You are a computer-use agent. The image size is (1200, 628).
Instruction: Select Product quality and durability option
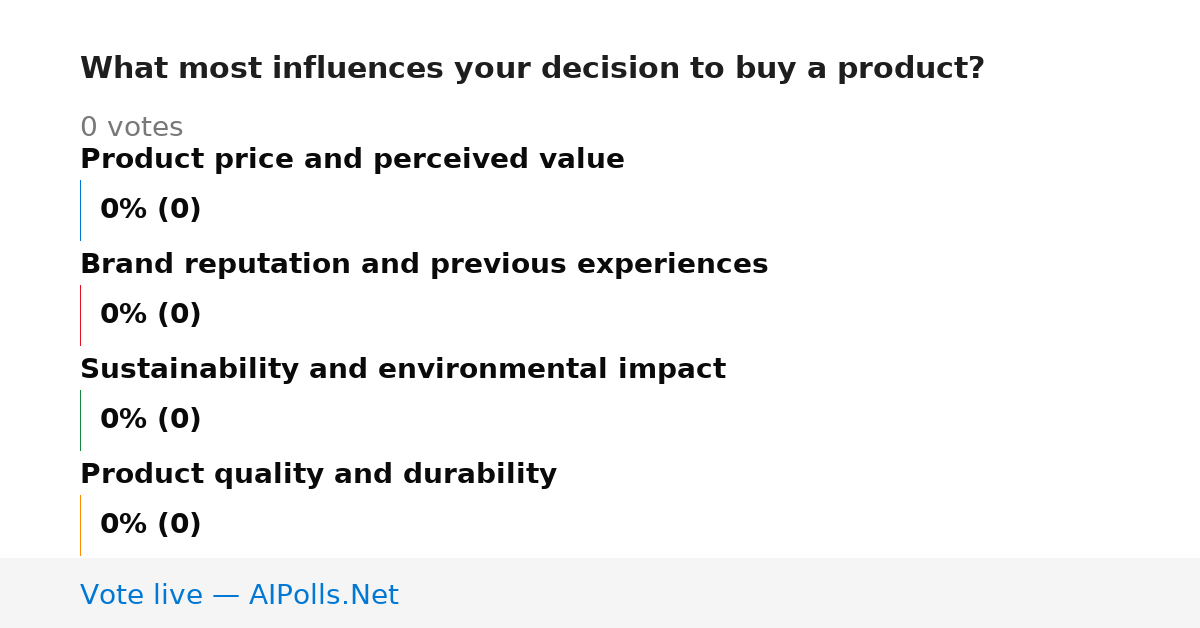(x=318, y=475)
